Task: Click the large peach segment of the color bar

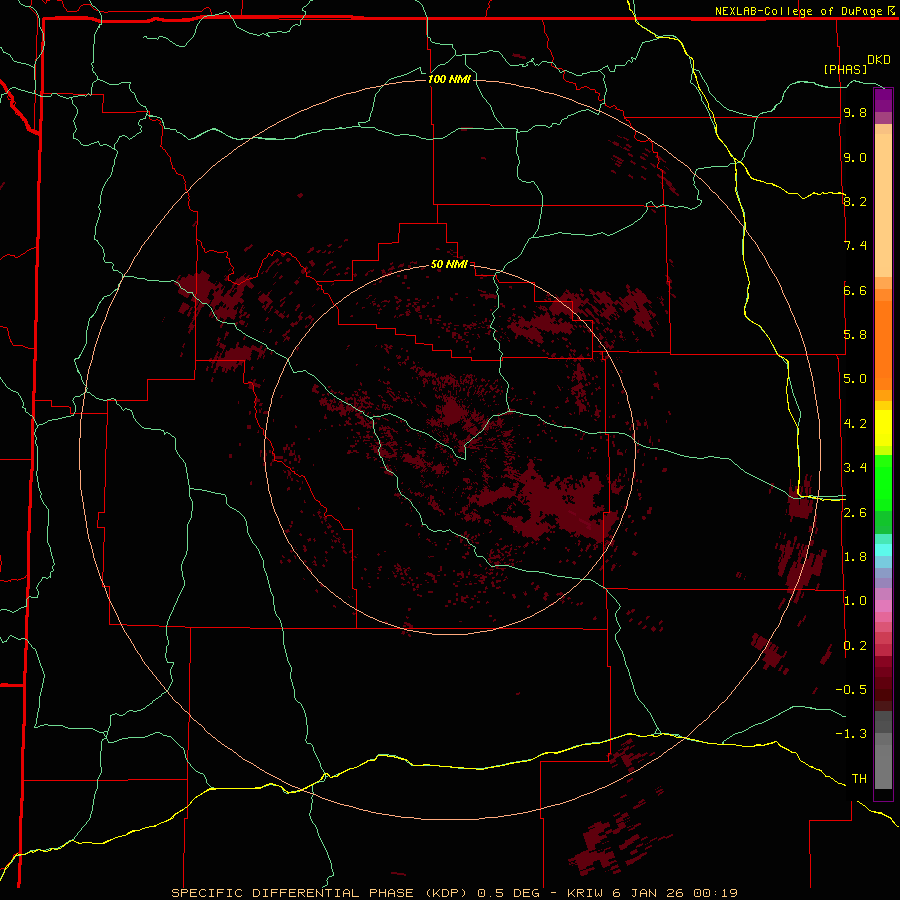Action: pos(883,205)
